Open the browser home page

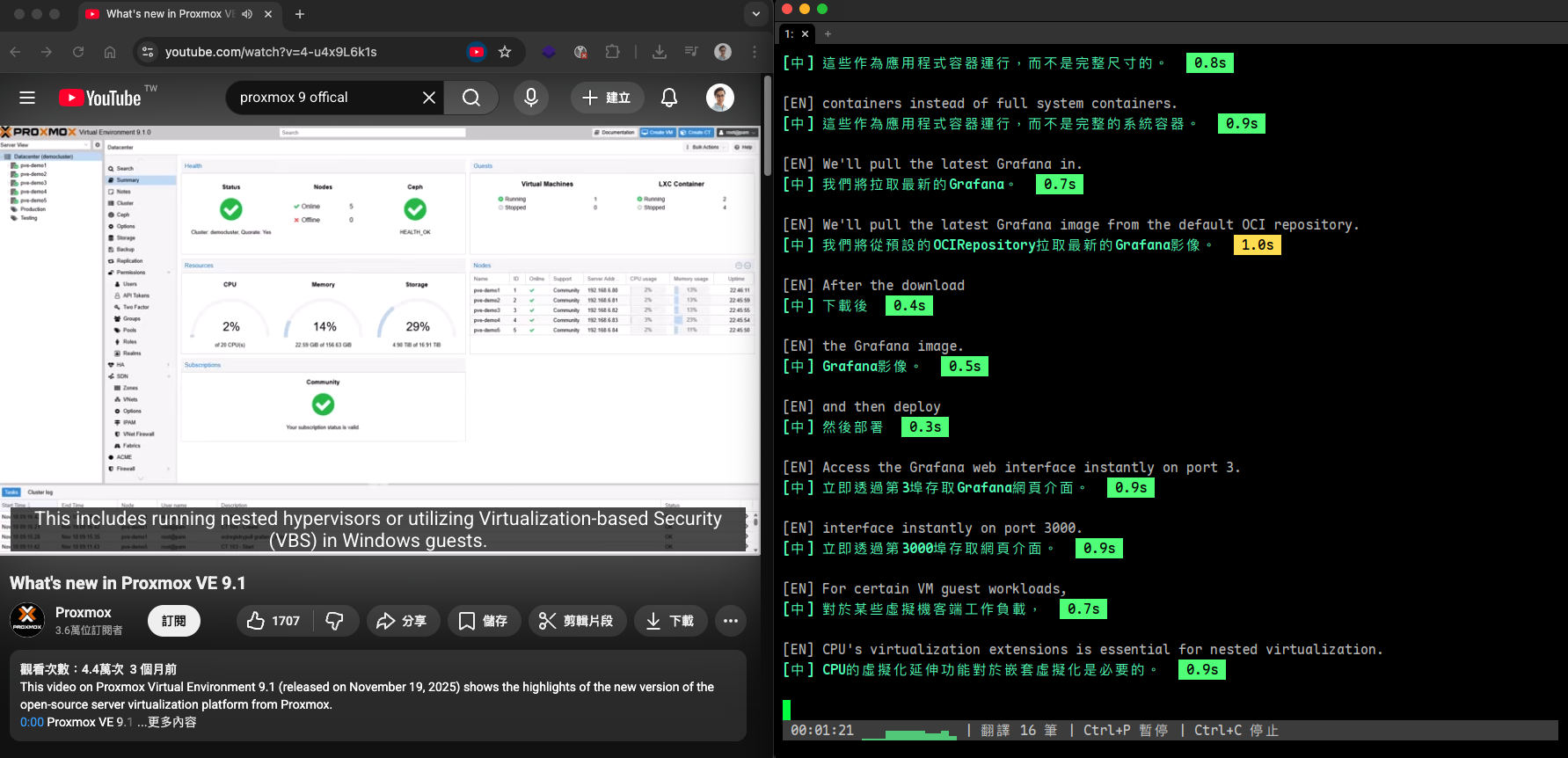click(x=110, y=52)
